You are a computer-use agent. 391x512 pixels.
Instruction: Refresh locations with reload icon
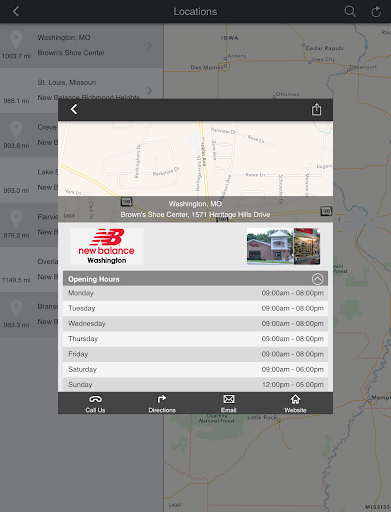pos(376,11)
